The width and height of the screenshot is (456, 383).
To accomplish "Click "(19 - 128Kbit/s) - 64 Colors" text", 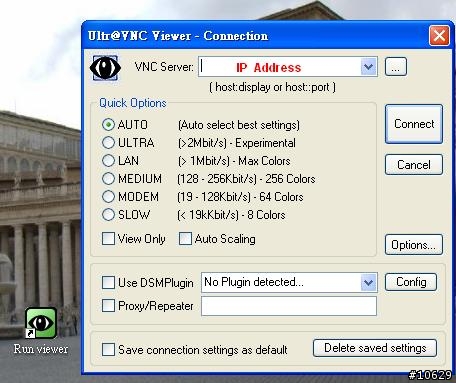I will tap(240, 197).
